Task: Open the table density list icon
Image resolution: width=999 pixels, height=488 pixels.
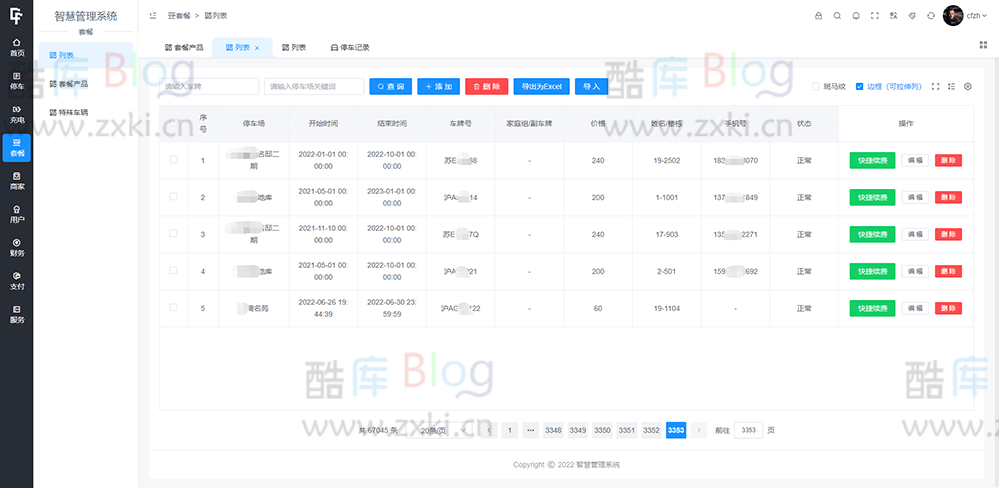Action: click(952, 87)
